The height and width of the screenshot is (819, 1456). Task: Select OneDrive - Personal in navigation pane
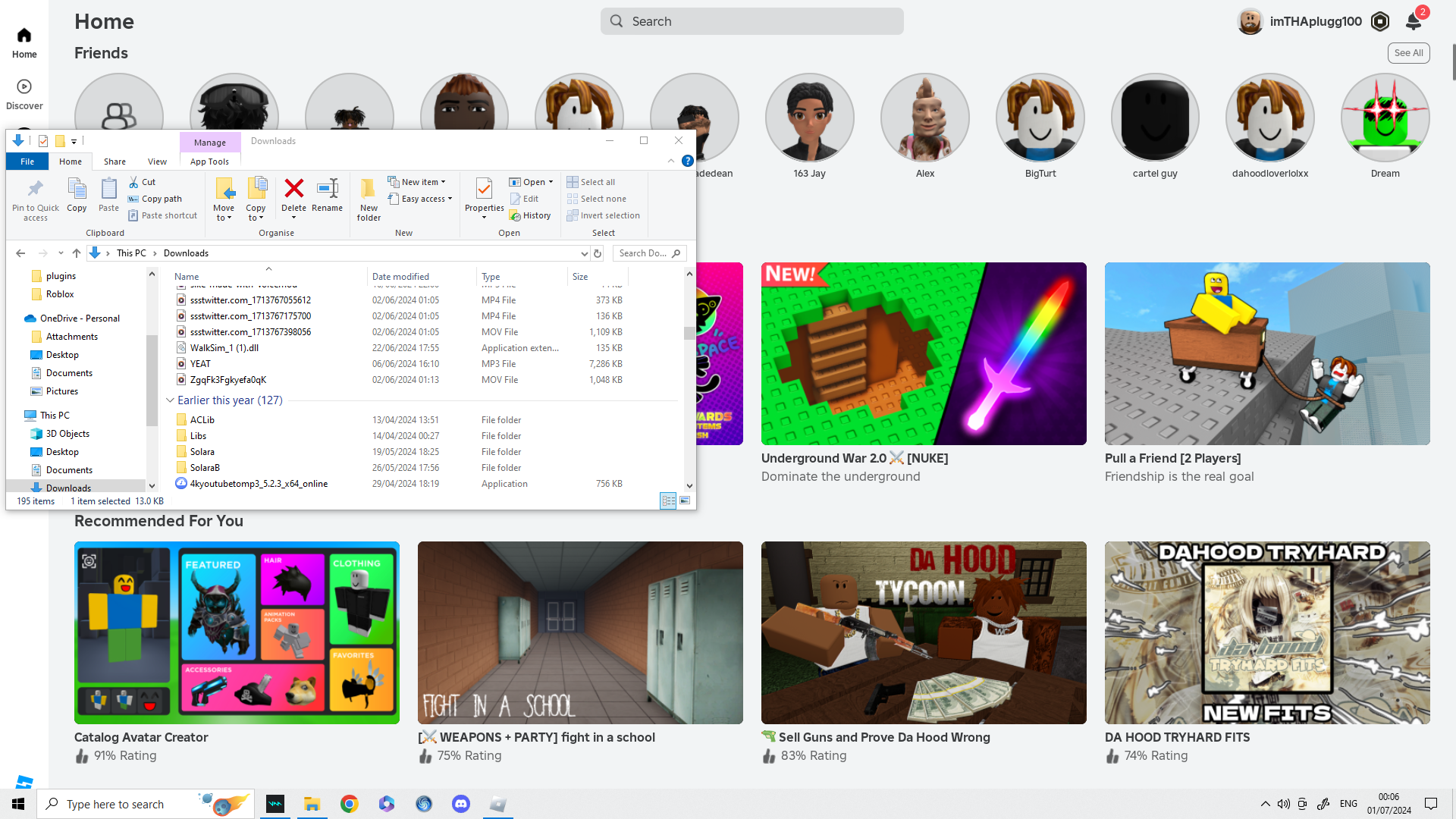click(x=80, y=318)
